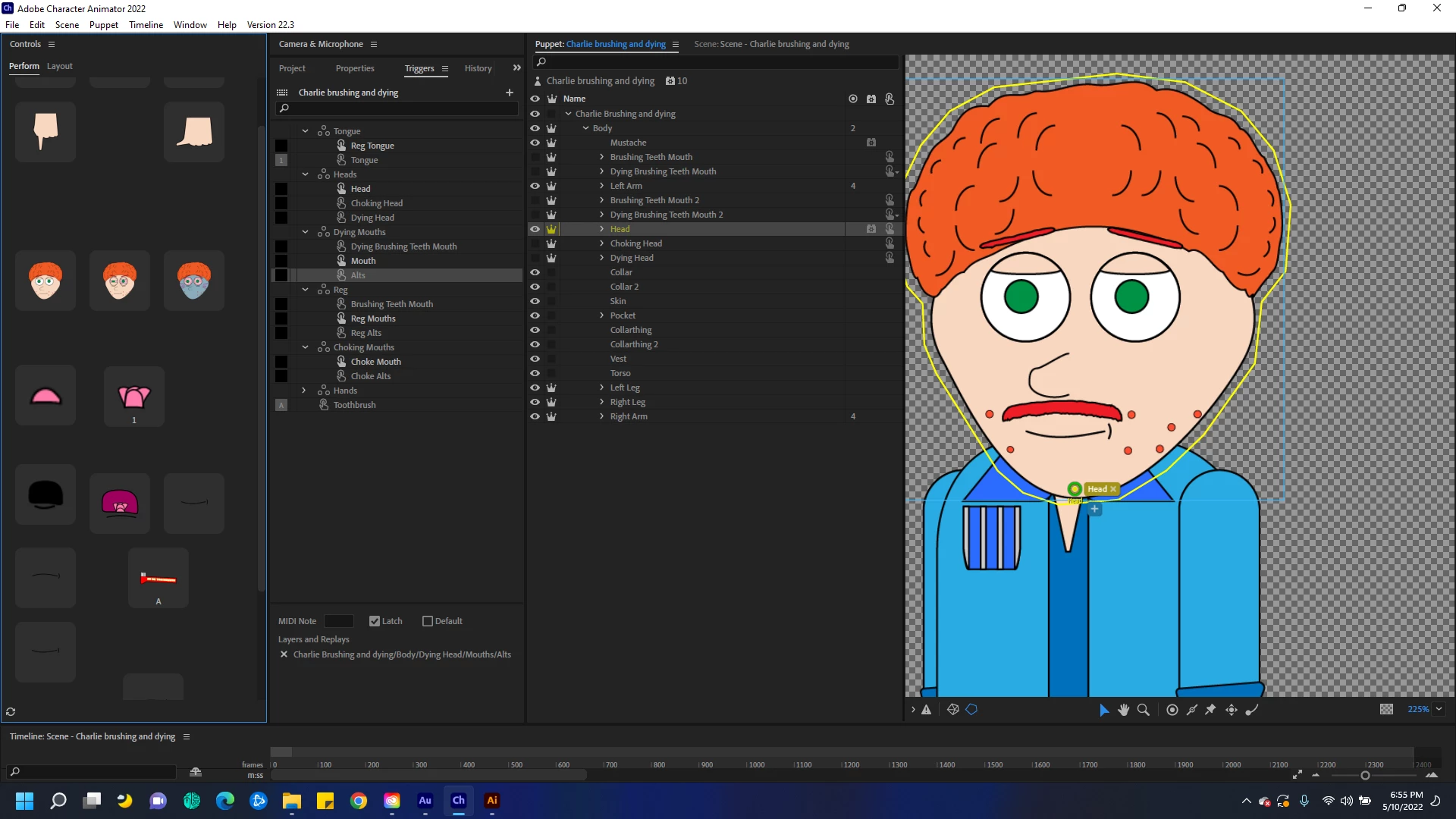The image size is (1456, 819).
Task: Switch to the History tab
Action: coord(478,68)
